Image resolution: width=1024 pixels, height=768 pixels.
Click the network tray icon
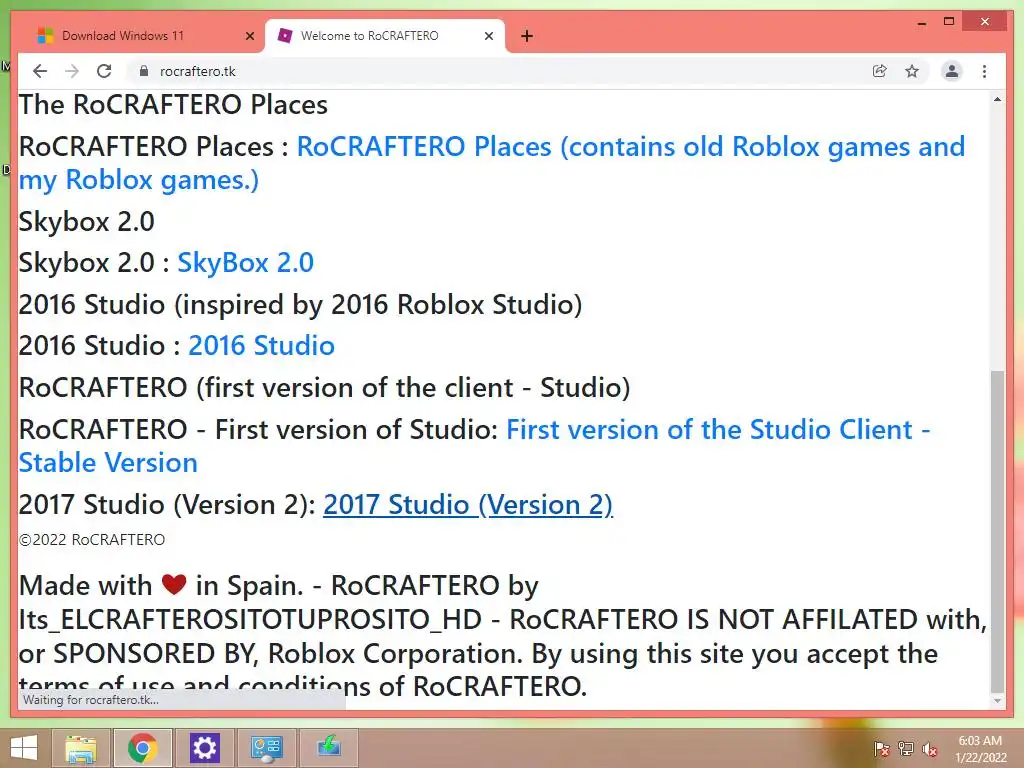906,749
